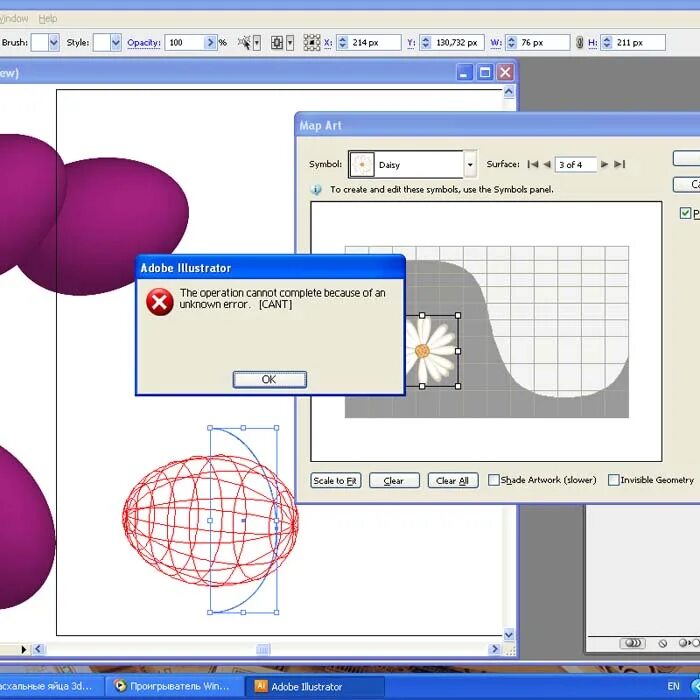Switch to Adobe Illustrator taskbar button
Viewport: 700px width, 700px height.
tap(315, 686)
